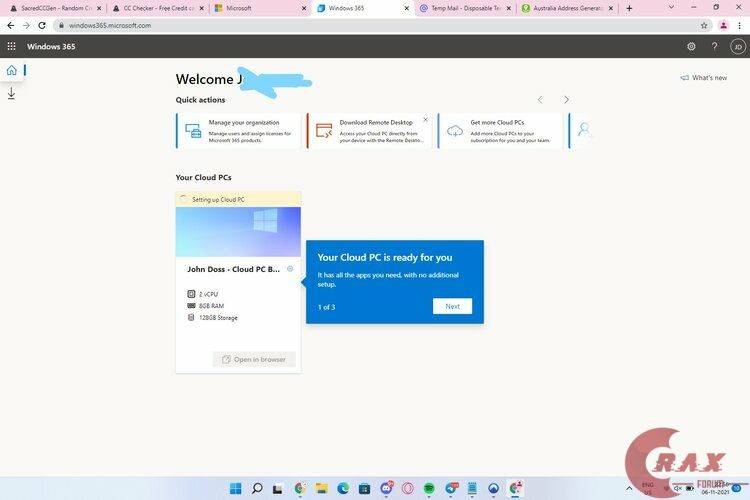Open the Chrome three-dot menu
The height and width of the screenshot is (500, 750).
739,25
